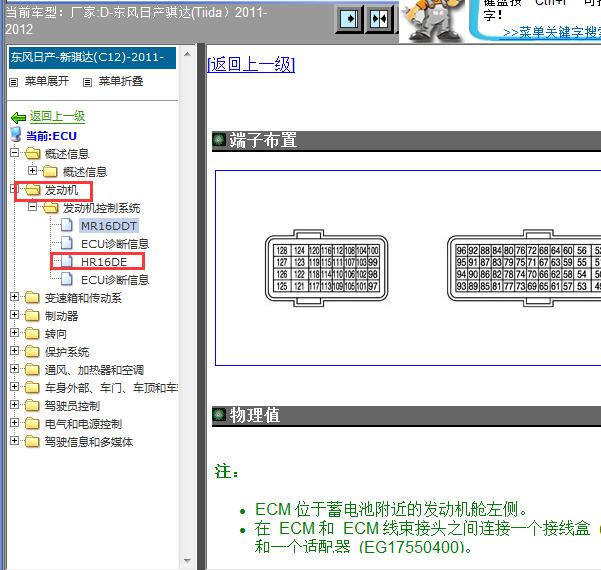601x570 pixels.
Task: Expand the 驾驶员控制 node
Action: [14, 404]
